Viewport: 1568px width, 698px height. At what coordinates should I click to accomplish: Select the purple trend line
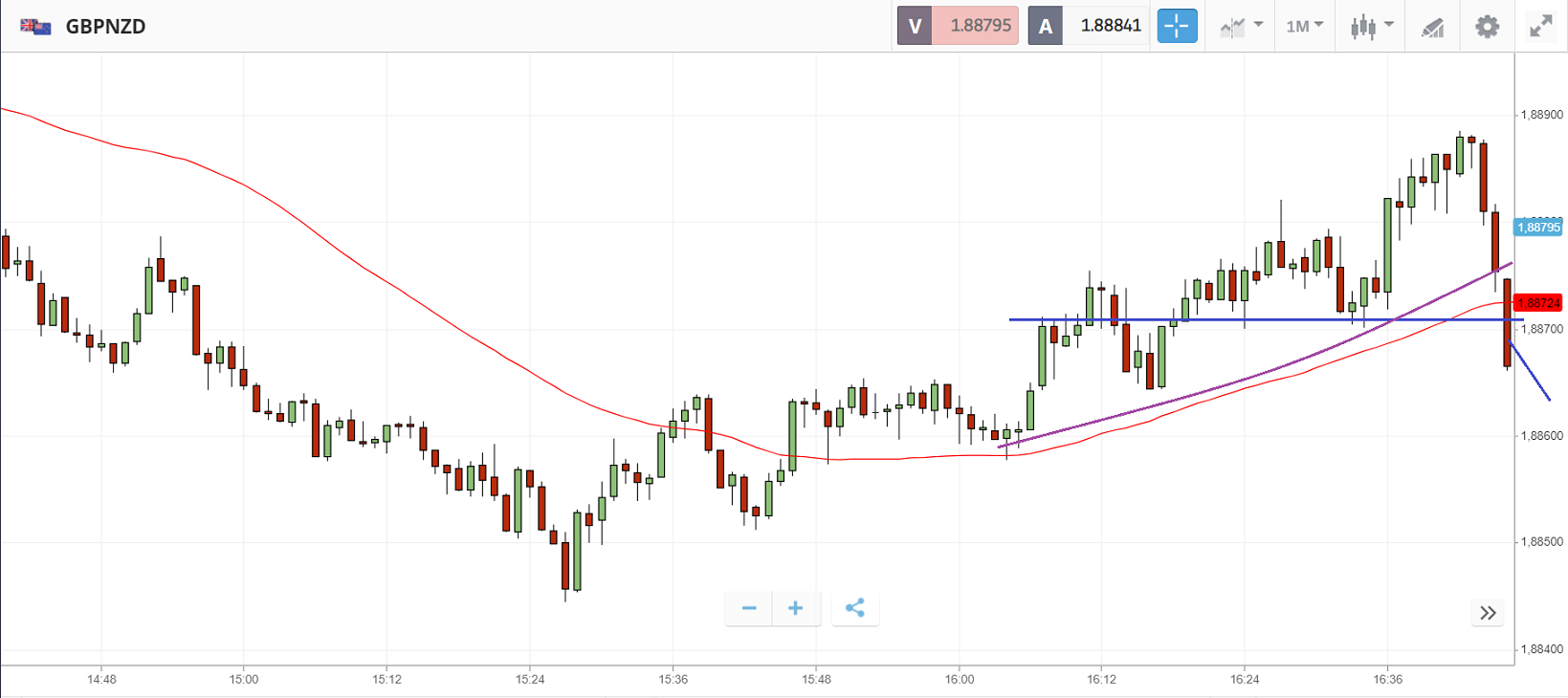(1196, 388)
